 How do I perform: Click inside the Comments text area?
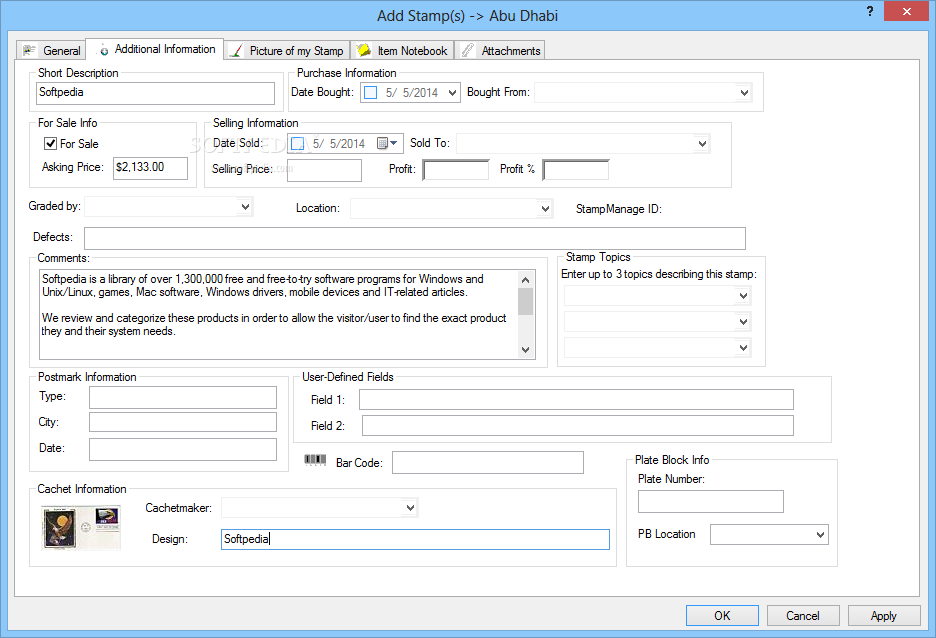pyautogui.click(x=278, y=315)
